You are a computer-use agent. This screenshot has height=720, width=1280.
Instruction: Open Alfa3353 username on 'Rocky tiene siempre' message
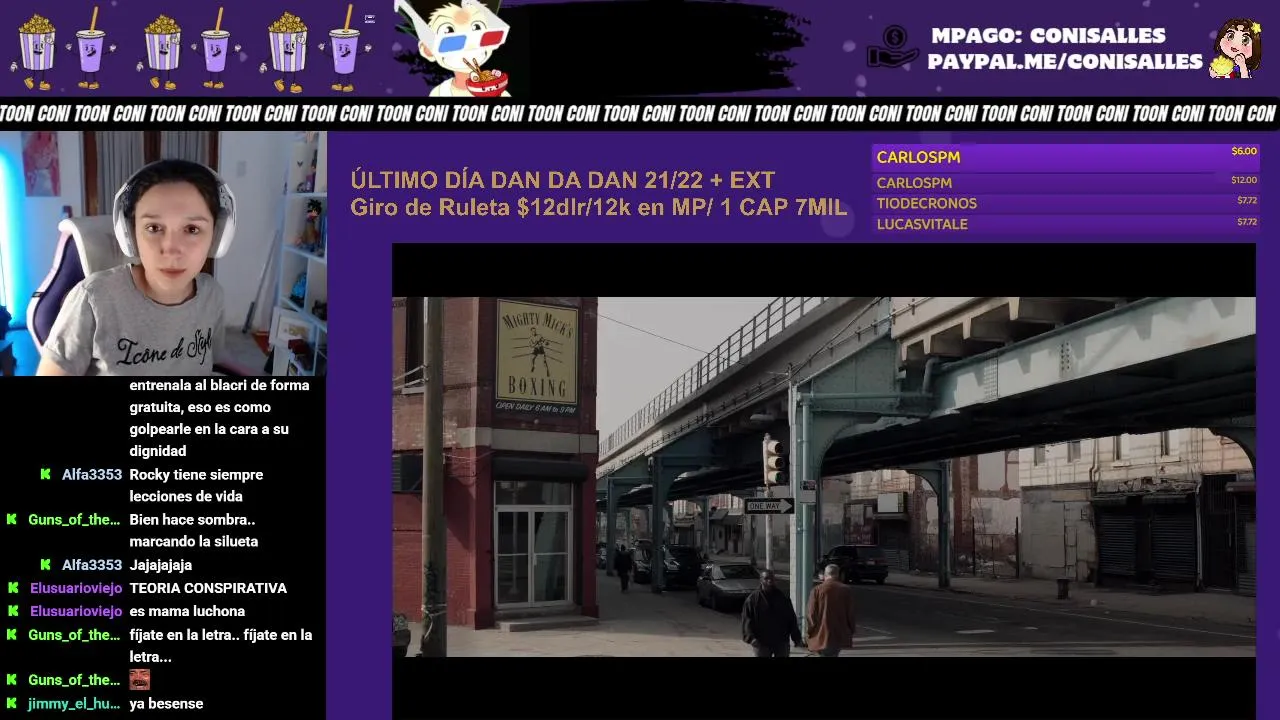92,475
